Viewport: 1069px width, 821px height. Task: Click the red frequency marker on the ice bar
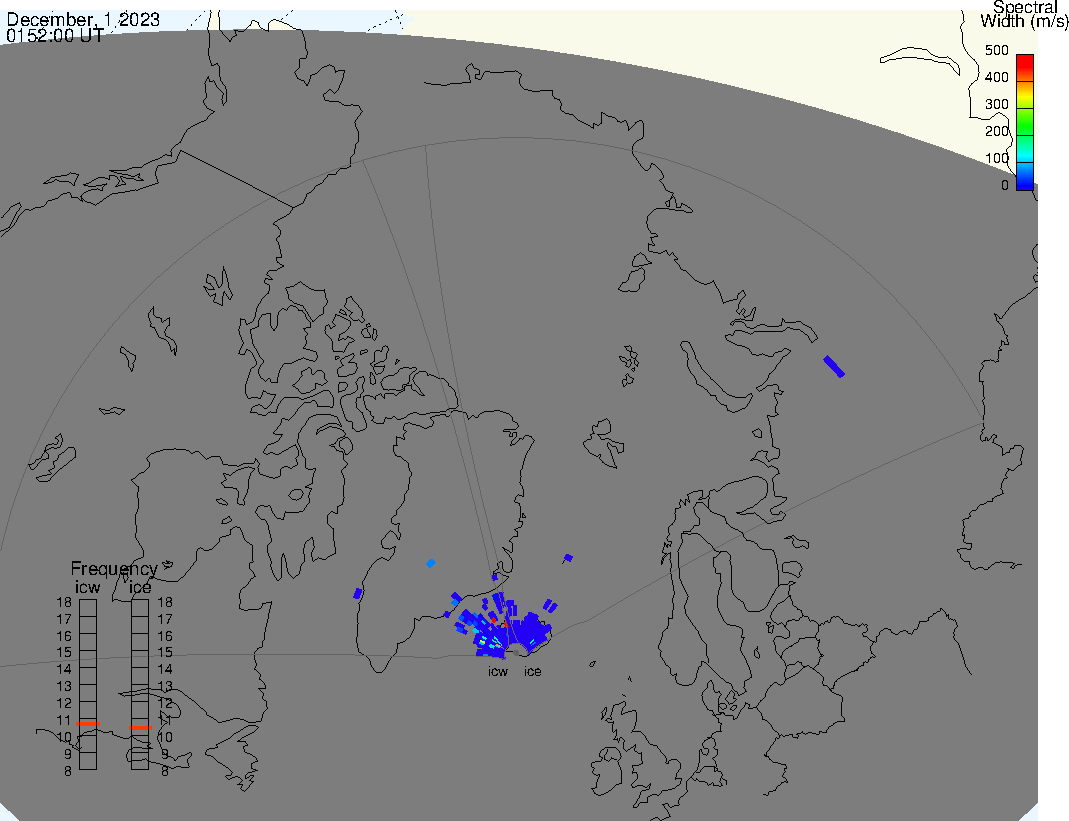pos(140,728)
